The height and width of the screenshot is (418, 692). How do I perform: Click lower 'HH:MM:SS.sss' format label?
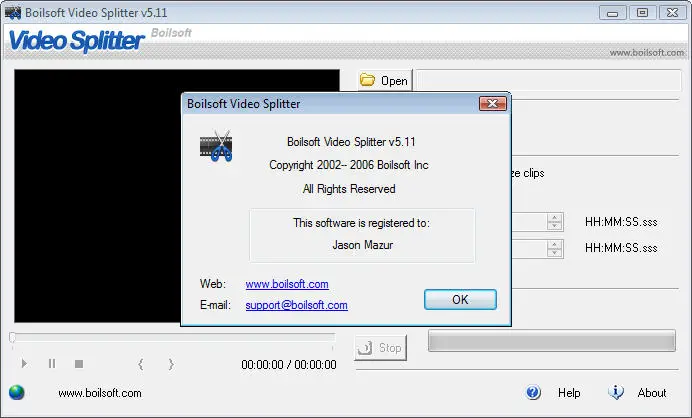point(621,248)
